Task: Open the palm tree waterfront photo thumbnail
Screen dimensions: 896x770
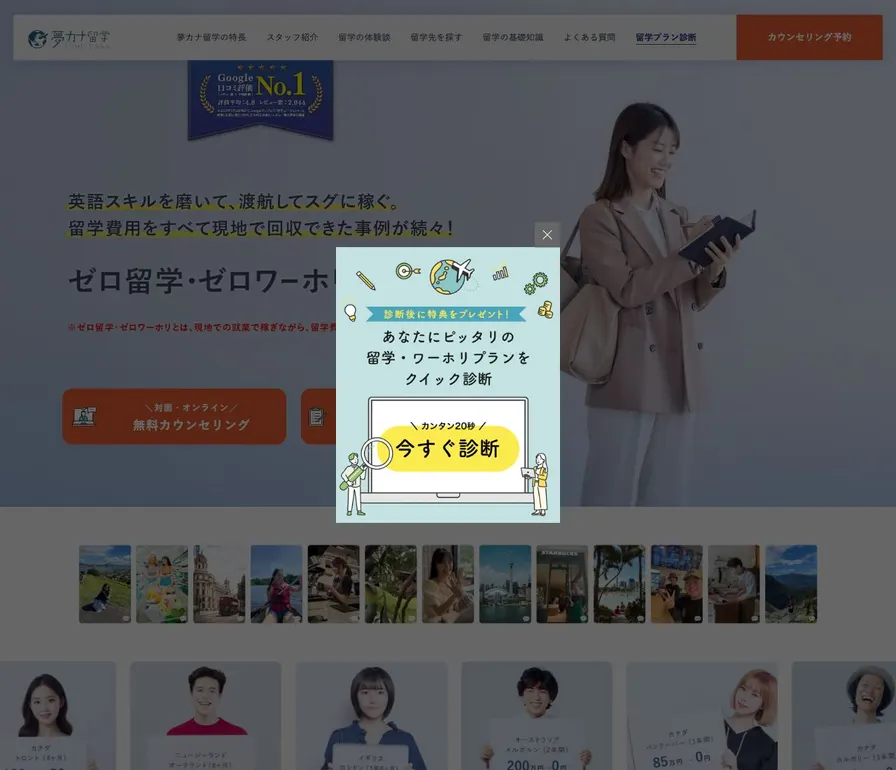Action: click(619, 584)
